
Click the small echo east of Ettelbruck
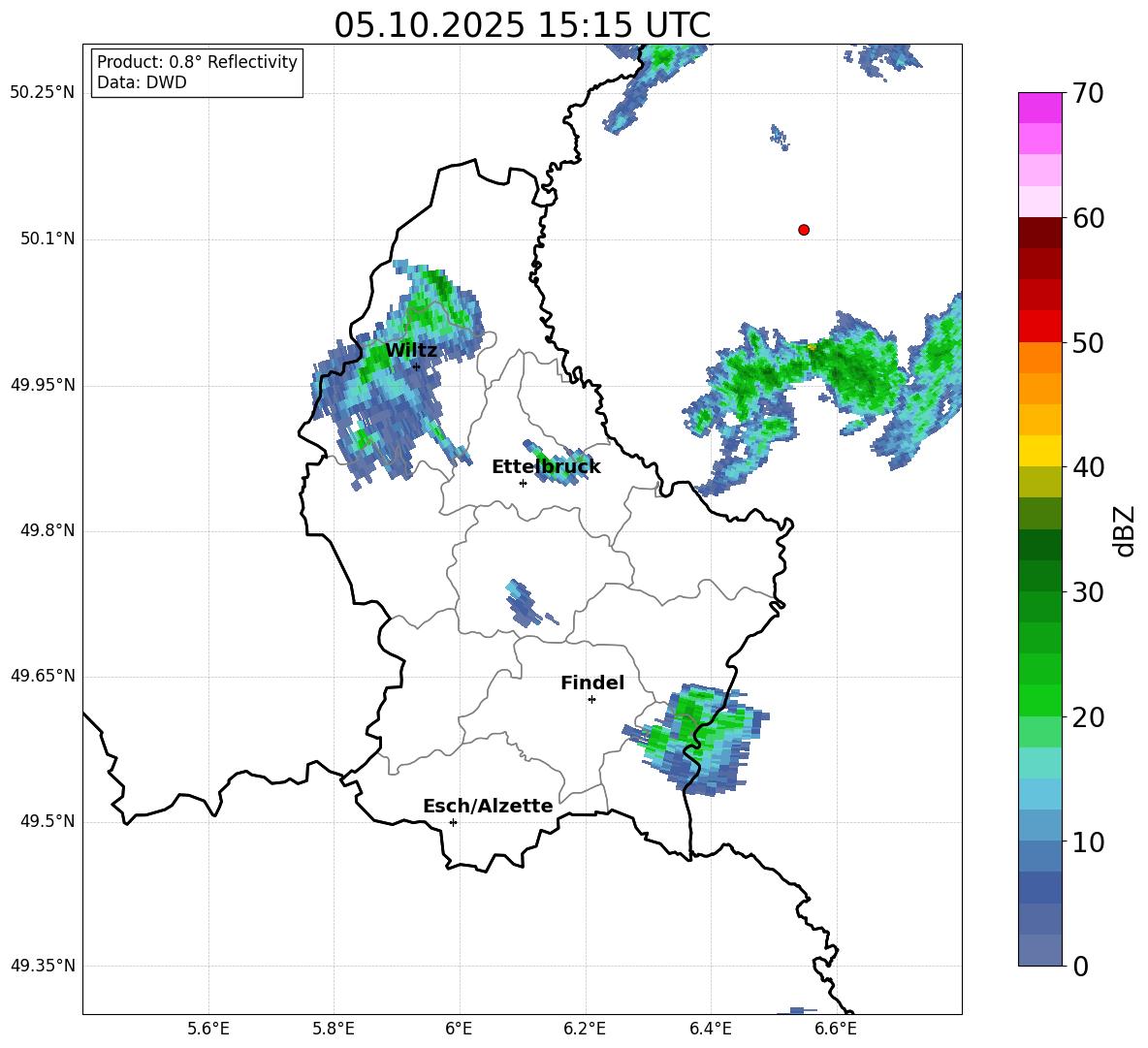click(557, 462)
